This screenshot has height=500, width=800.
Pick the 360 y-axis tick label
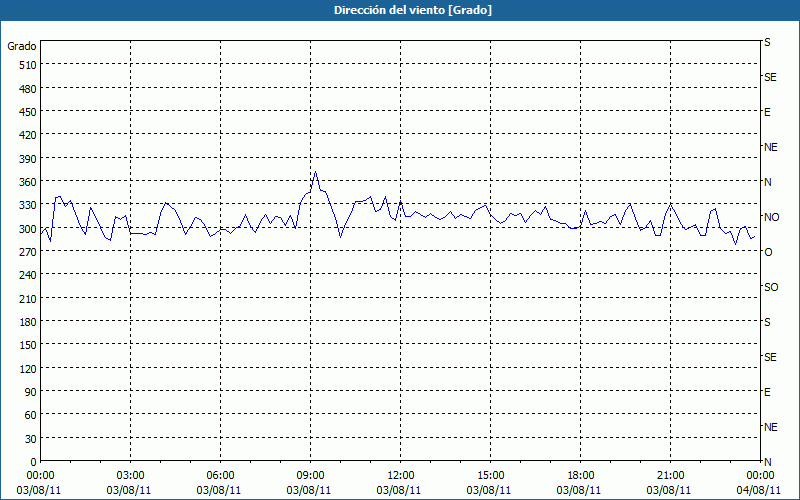pos(28,182)
